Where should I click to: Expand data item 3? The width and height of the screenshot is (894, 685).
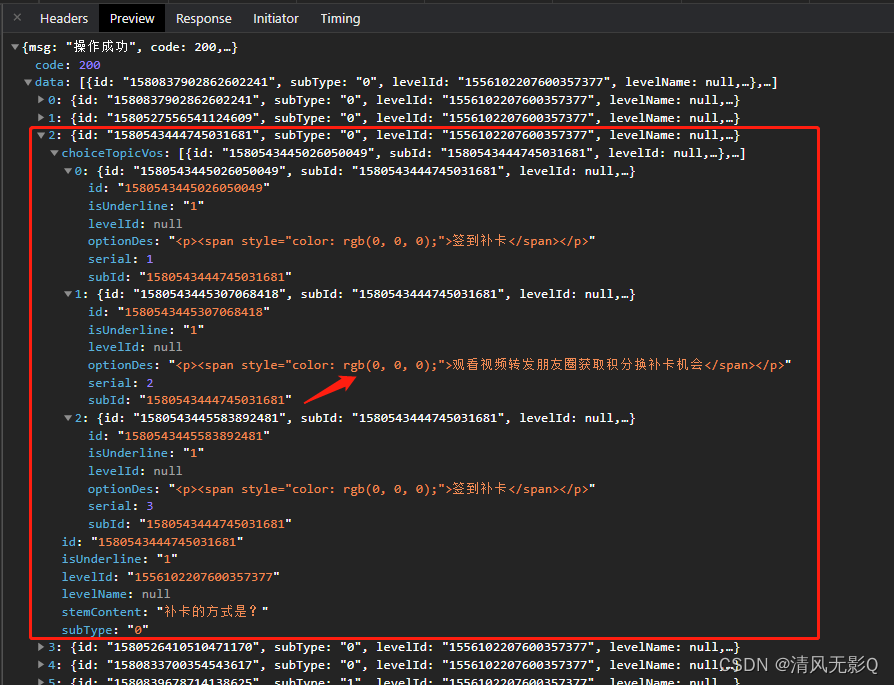(x=41, y=647)
